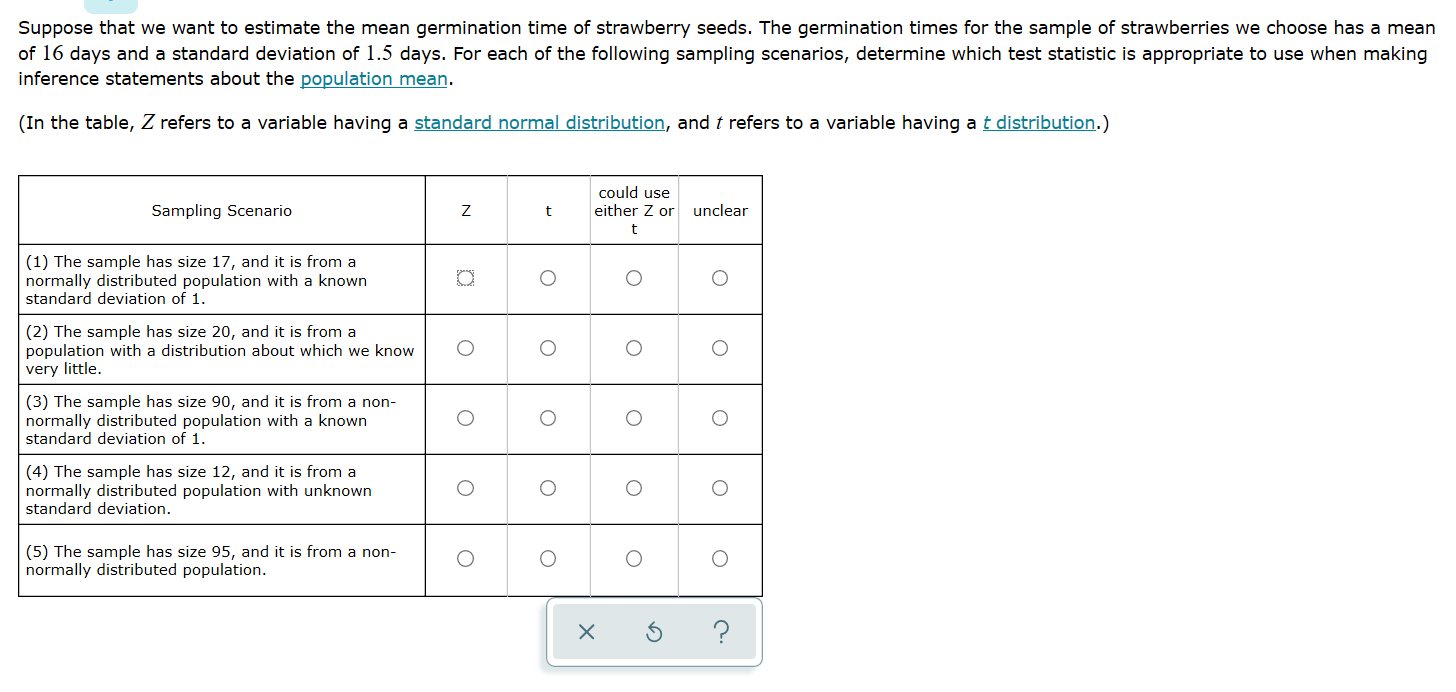Select 'either Z or t' for scenario 5
Viewport: 1456px width, 692px height.
coord(634,559)
